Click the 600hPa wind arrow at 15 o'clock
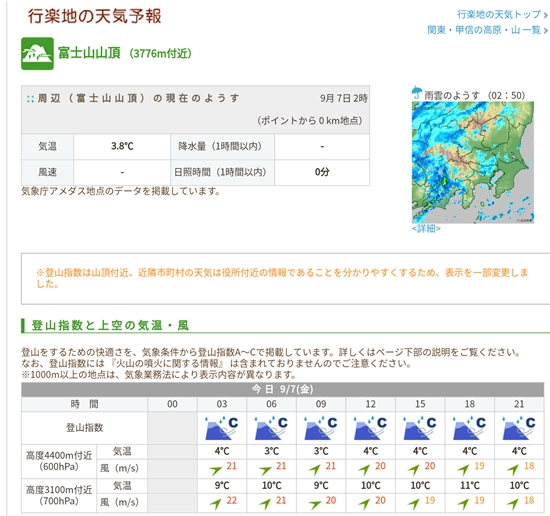550x516 pixels. (x=414, y=470)
